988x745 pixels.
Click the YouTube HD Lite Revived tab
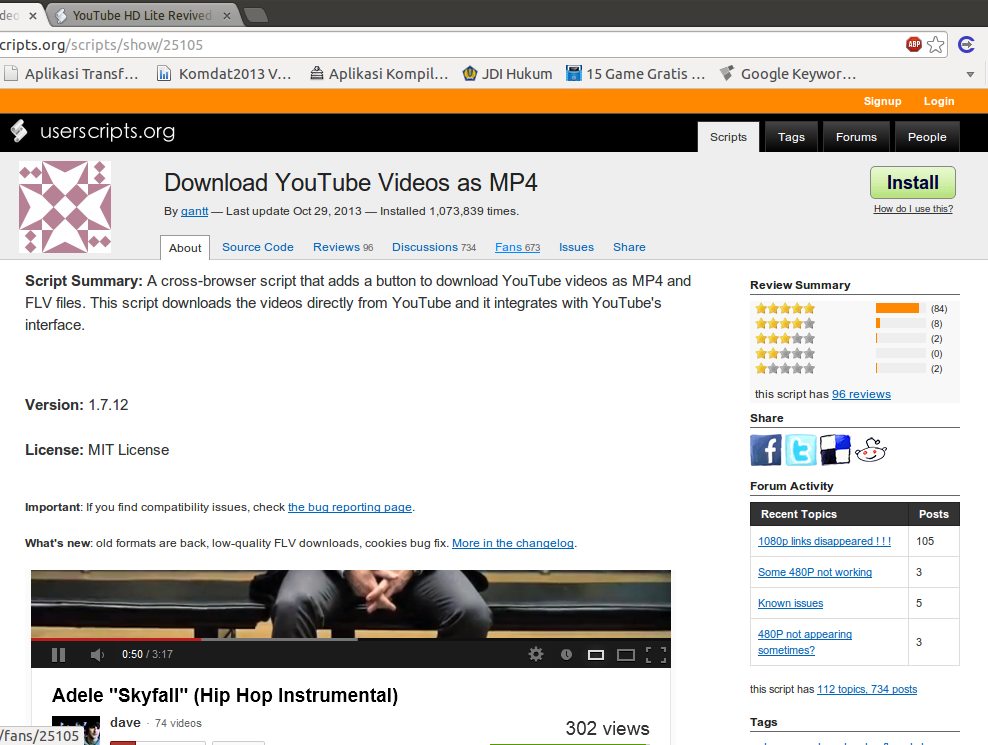[x=142, y=15]
